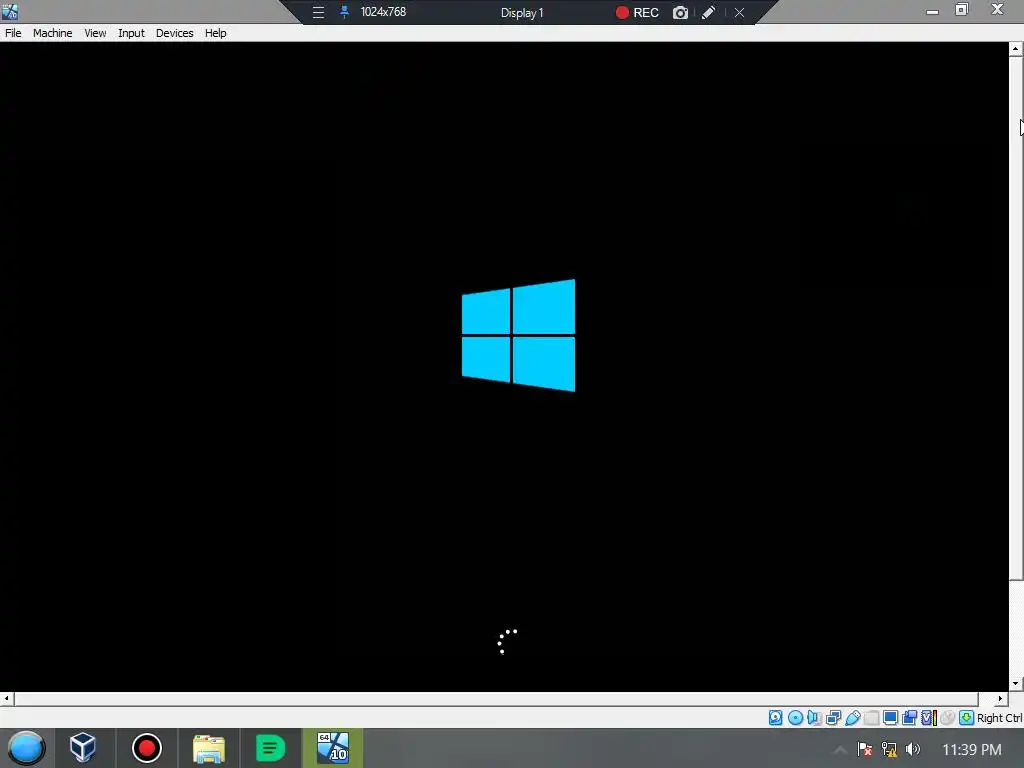Viewport: 1024px width, 768px height.
Task: Select the running Windows 10 VM taskbar button
Action: 332,748
